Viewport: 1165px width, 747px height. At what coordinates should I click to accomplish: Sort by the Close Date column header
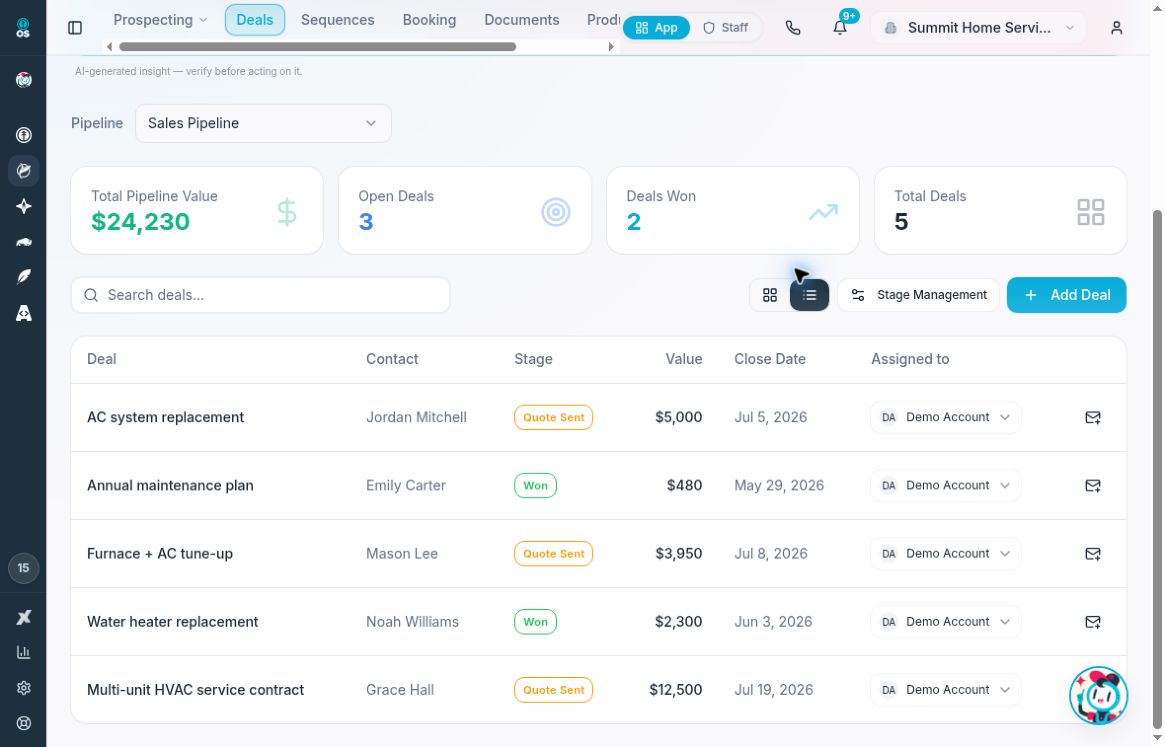click(x=770, y=359)
